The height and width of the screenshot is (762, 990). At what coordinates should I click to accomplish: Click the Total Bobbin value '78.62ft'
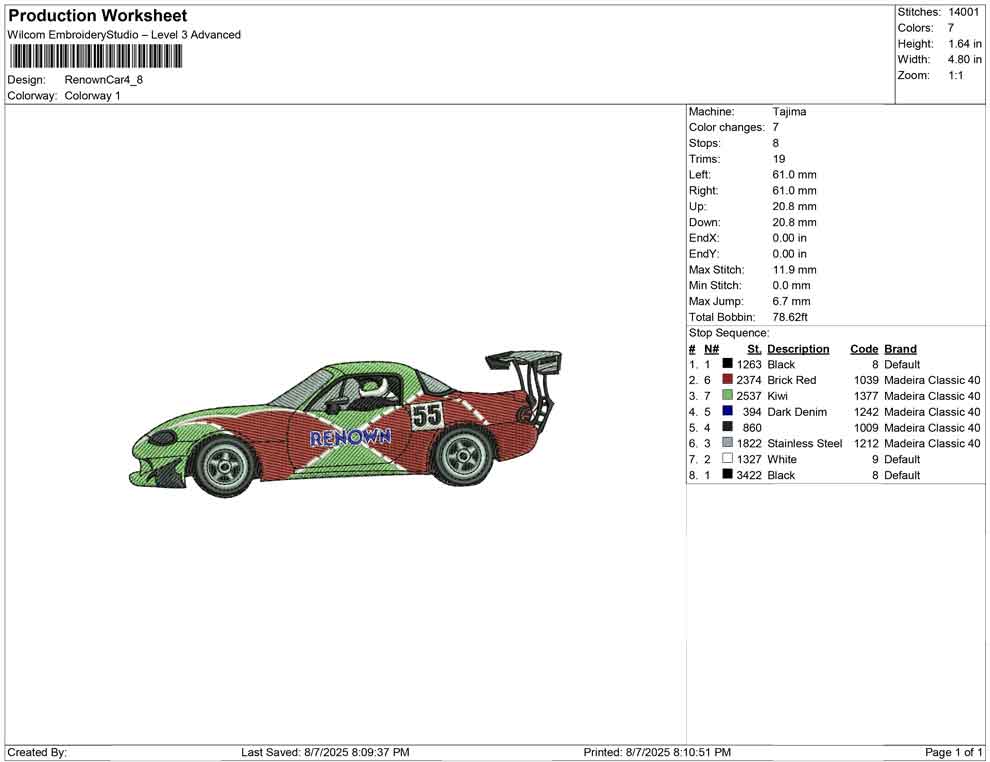(x=790, y=317)
